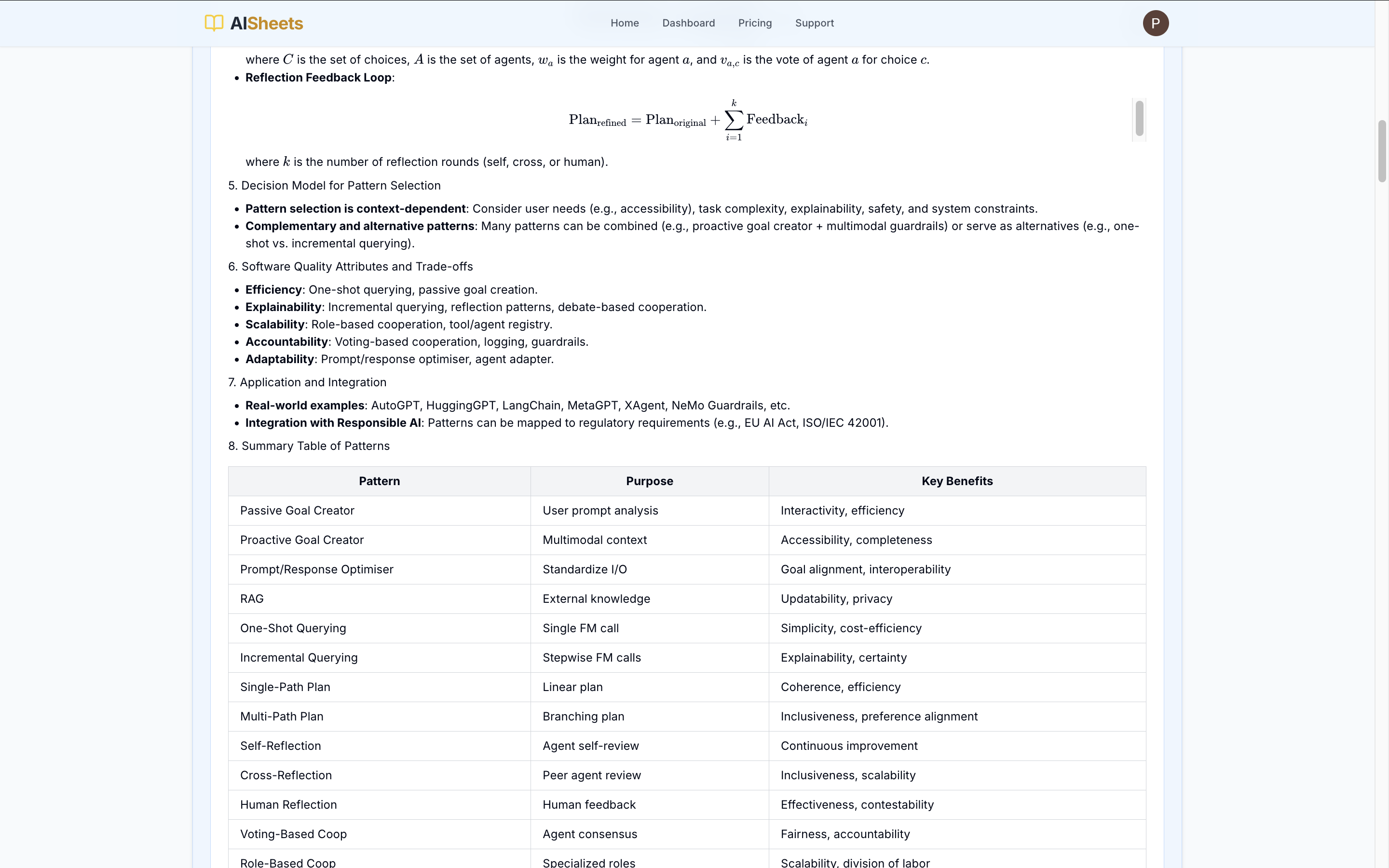Click the Inclusiveness, scalability cell

pyautogui.click(x=957, y=775)
